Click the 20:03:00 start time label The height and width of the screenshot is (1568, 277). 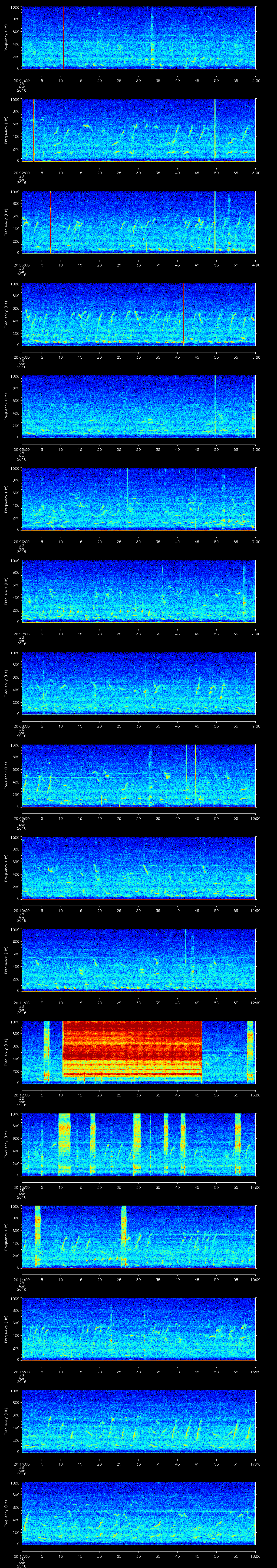(x=21, y=265)
